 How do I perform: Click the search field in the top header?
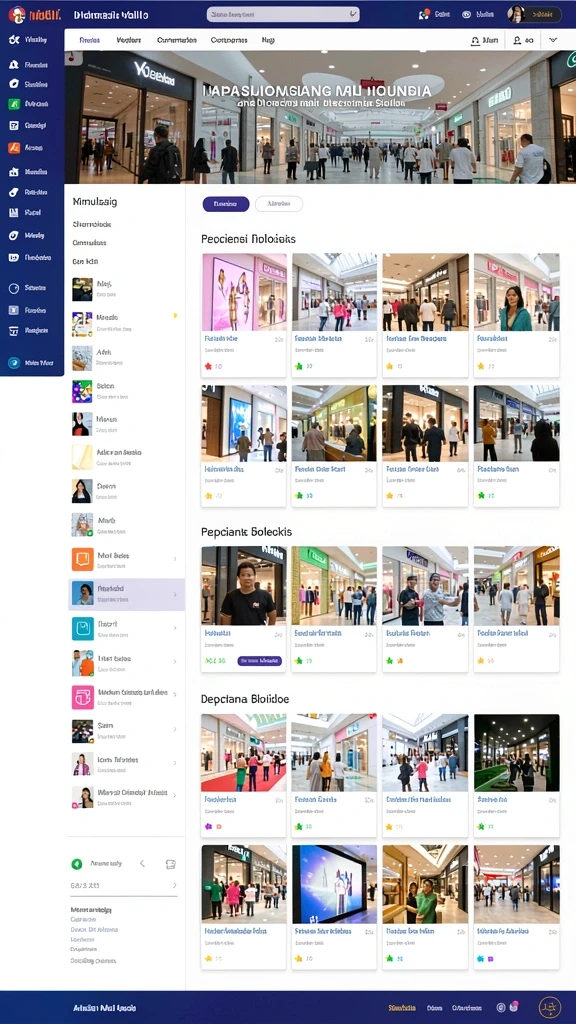(x=283, y=14)
